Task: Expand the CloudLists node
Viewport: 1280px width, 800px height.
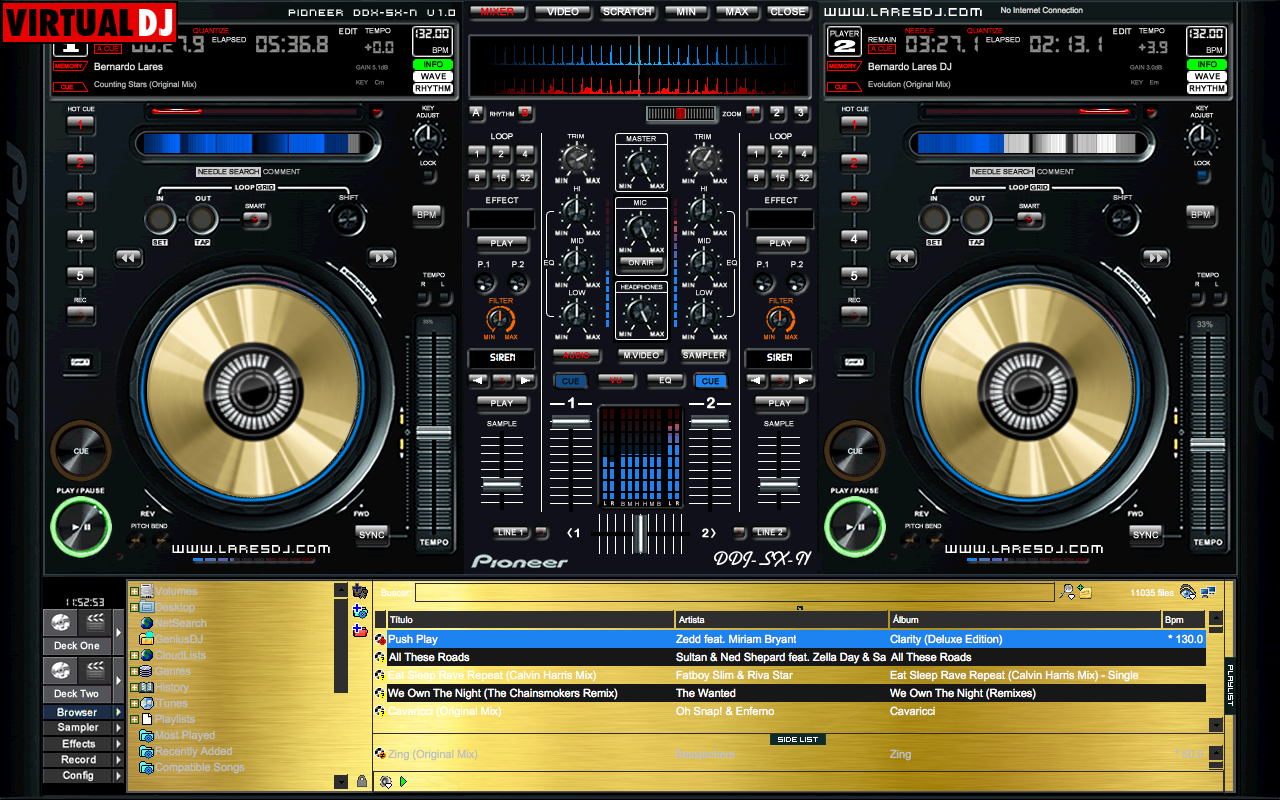Action: [x=134, y=656]
